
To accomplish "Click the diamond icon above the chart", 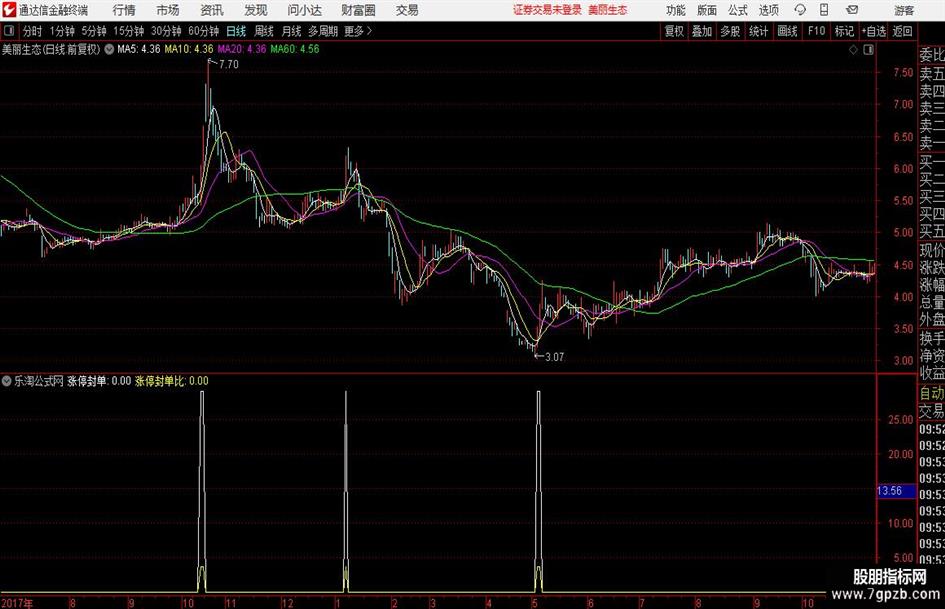I will pyautogui.click(x=853, y=49).
